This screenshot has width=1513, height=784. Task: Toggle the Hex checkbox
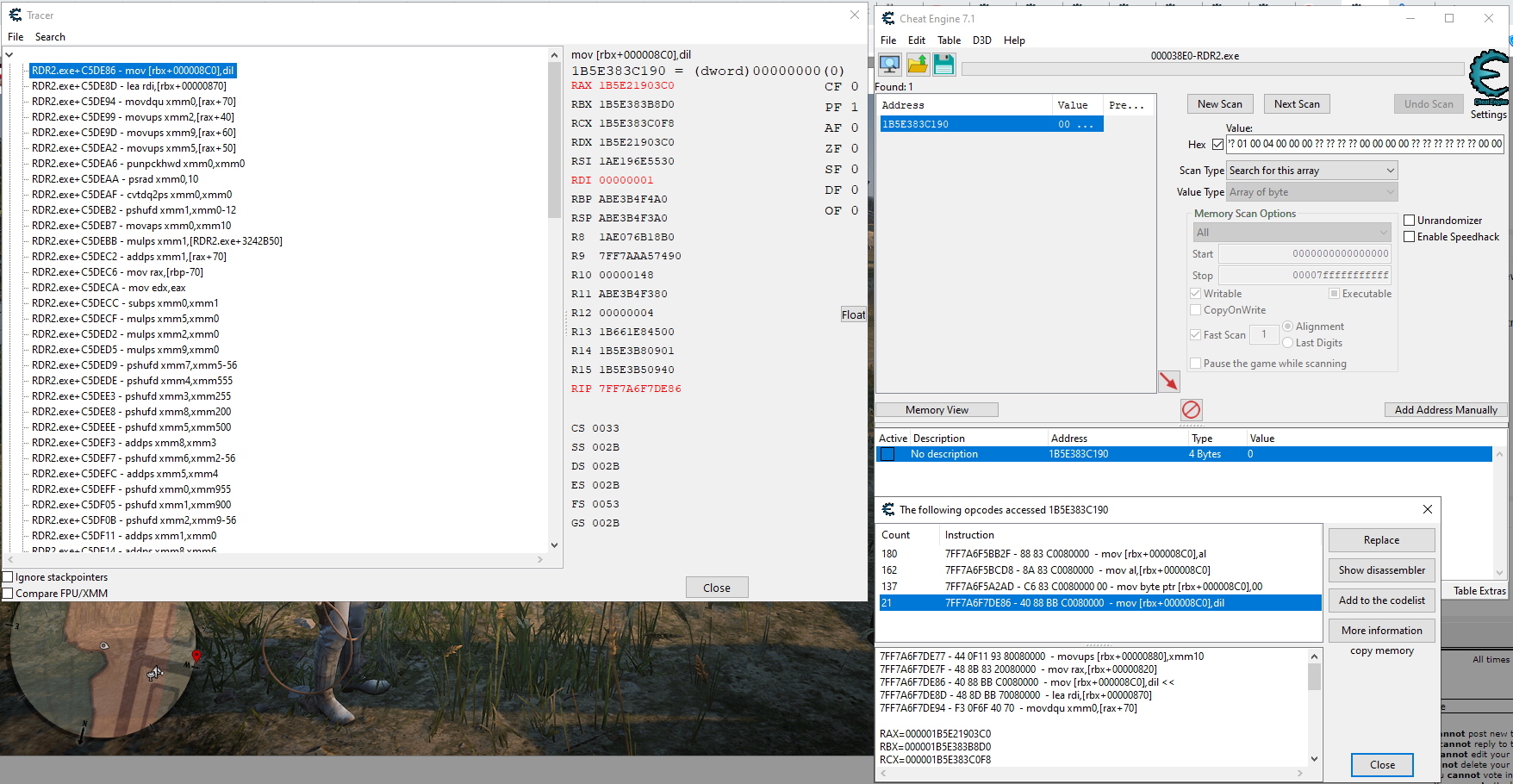pyautogui.click(x=1217, y=145)
